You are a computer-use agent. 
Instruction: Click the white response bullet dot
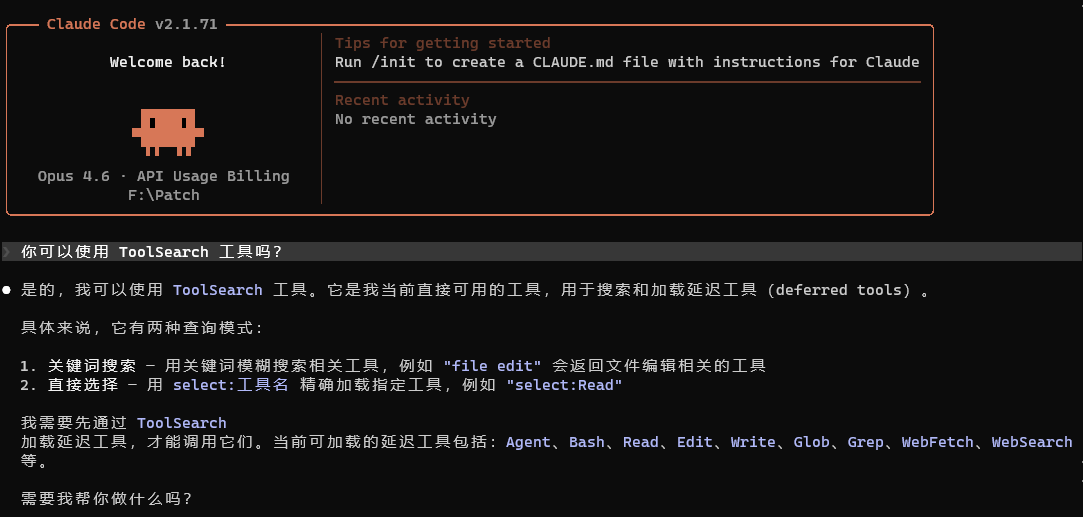click(7, 291)
